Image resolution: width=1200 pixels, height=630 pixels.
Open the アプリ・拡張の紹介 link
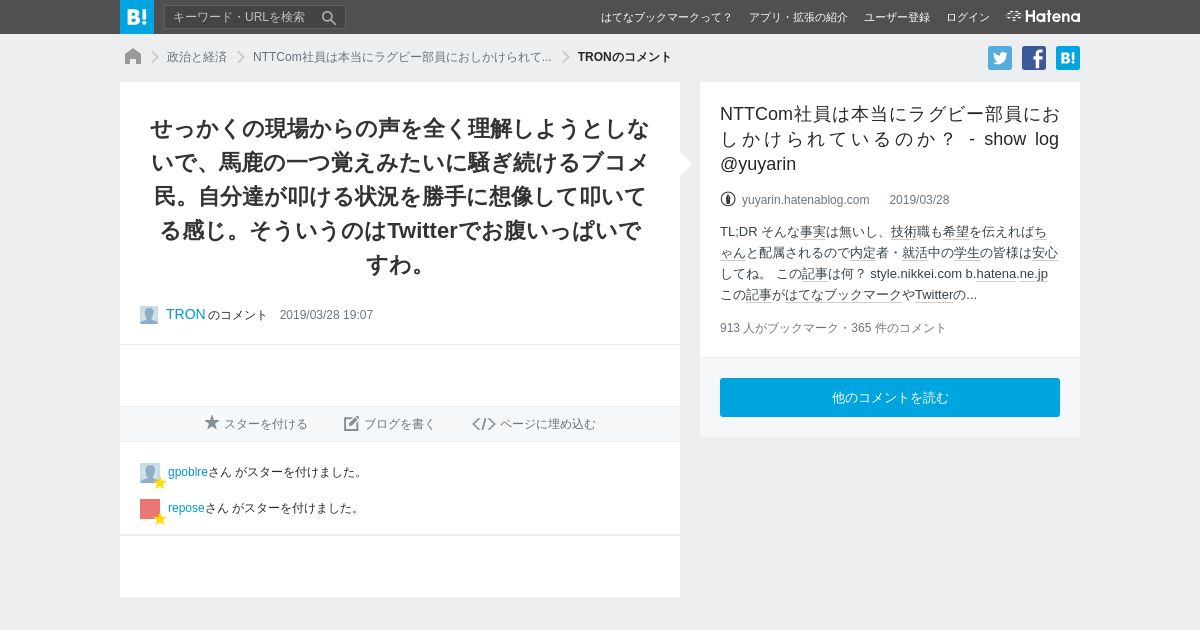[798, 17]
